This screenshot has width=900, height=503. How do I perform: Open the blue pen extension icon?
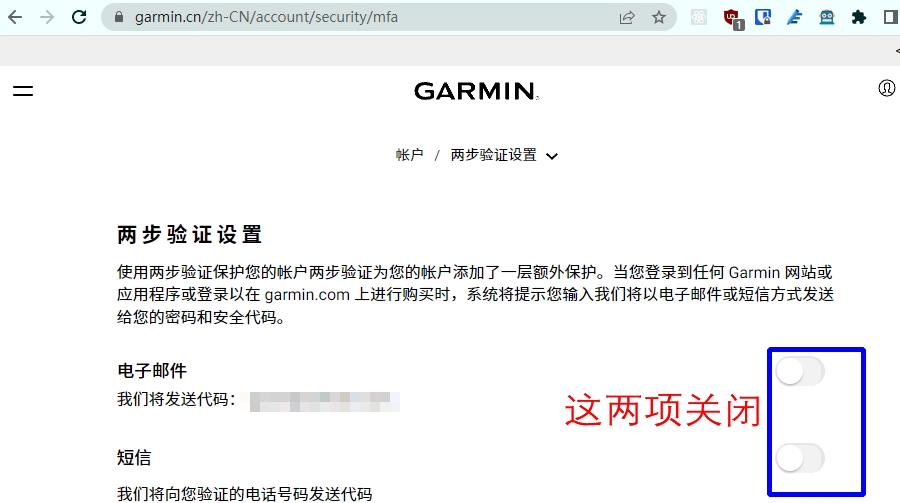click(x=794, y=17)
